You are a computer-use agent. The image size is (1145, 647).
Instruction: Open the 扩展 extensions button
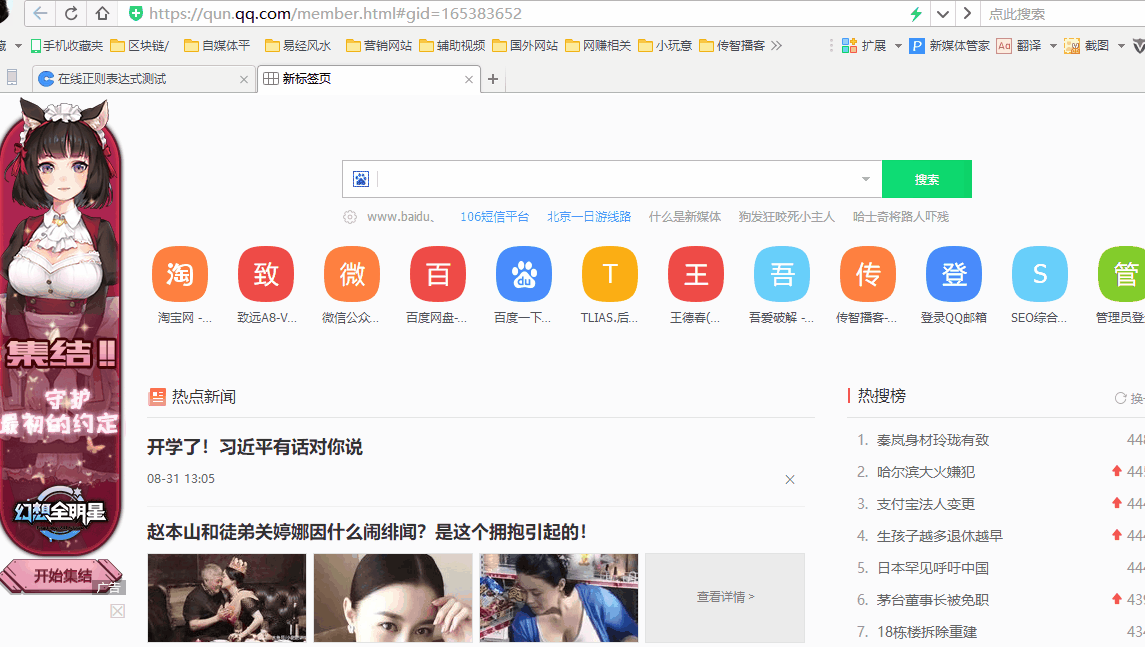pos(864,45)
